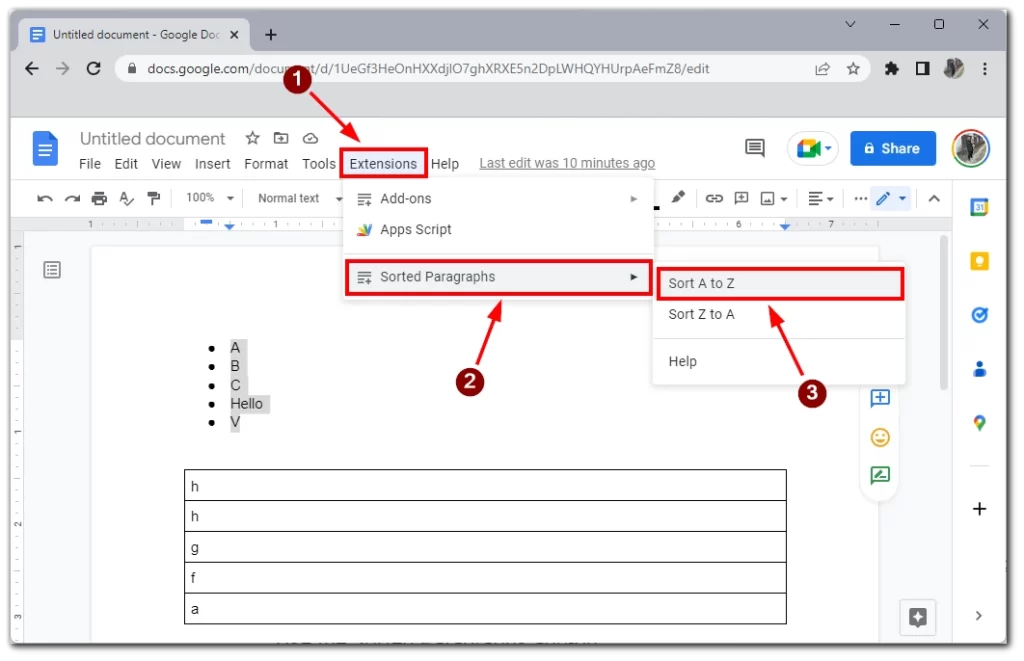This screenshot has height=661, width=1024.
Task: Expand the editing mode pencil dropdown
Action: (899, 198)
